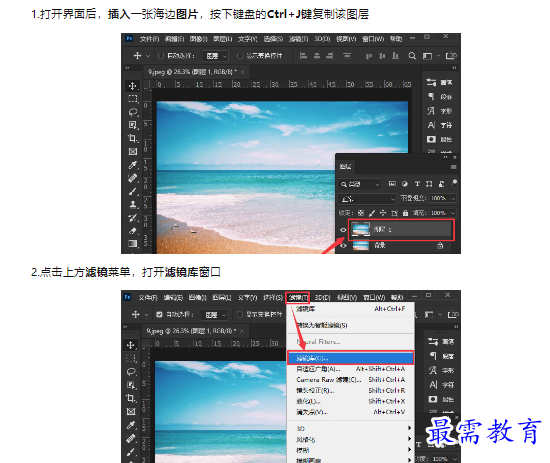Click the search magnifier in step 1 options bar

tap(412, 56)
